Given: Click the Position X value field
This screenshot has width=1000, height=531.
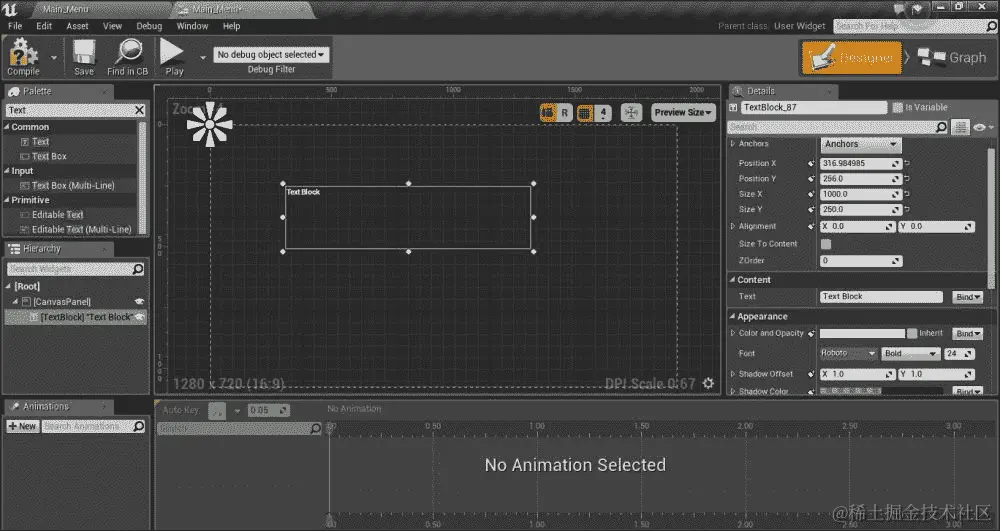Looking at the screenshot, I should [860, 163].
